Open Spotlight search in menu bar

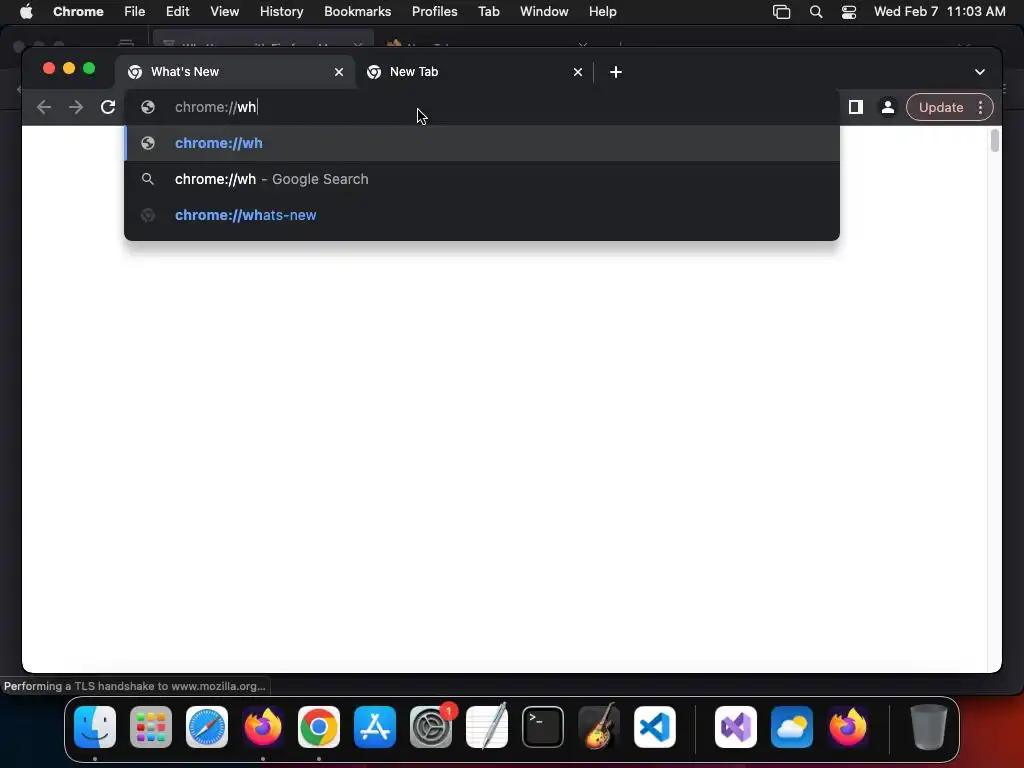pos(816,12)
